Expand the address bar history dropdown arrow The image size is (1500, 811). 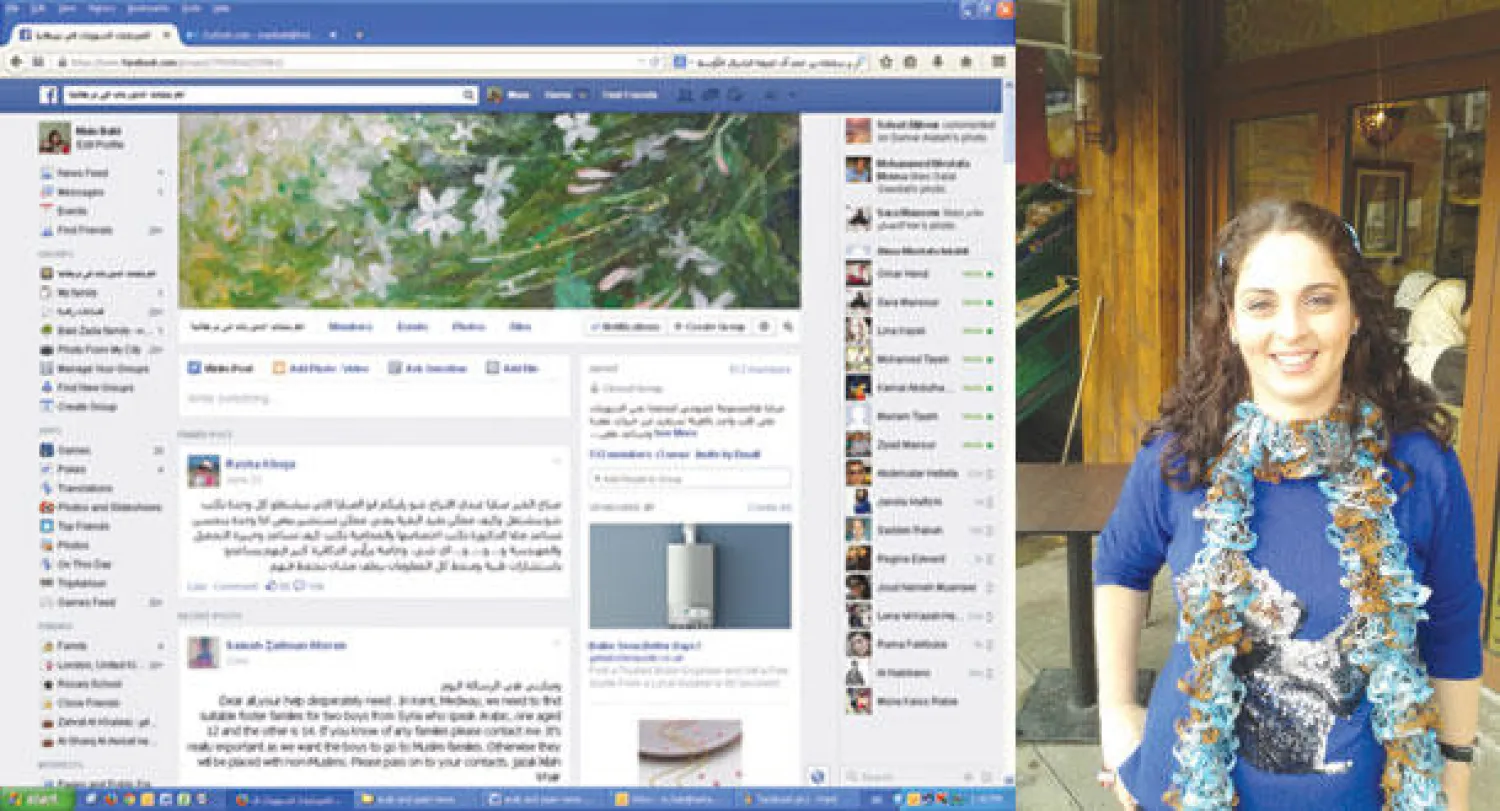tap(639, 62)
